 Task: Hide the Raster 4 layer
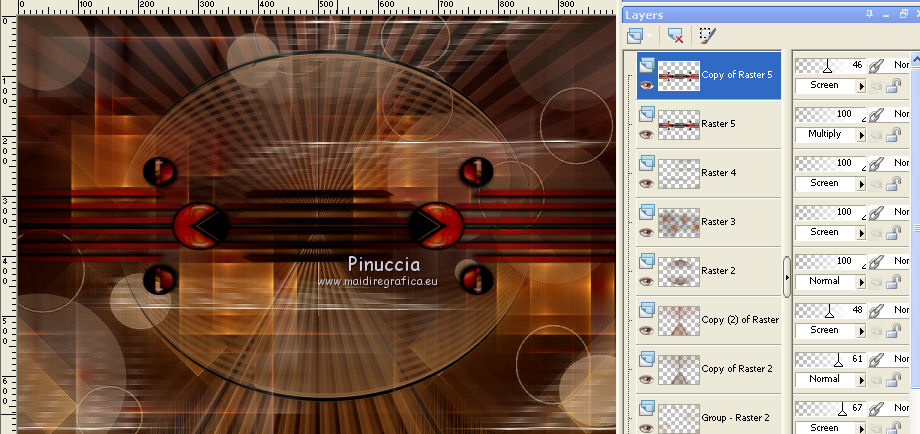[647, 183]
